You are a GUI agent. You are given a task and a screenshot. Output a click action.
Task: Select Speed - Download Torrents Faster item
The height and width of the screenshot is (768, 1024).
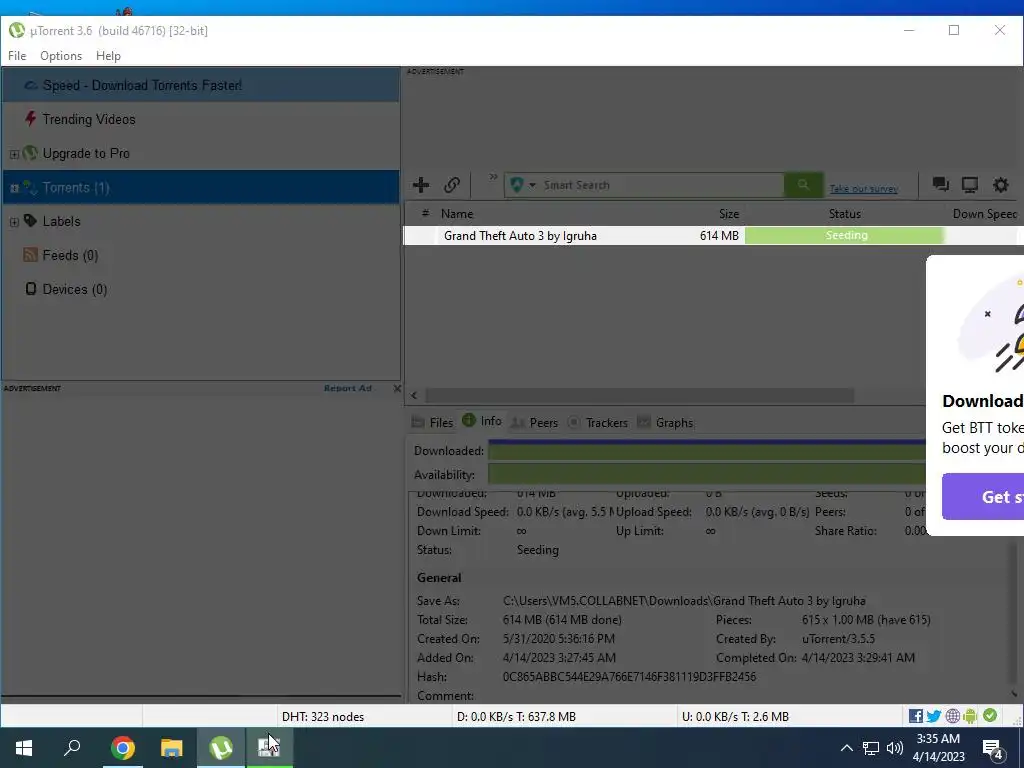200,86
